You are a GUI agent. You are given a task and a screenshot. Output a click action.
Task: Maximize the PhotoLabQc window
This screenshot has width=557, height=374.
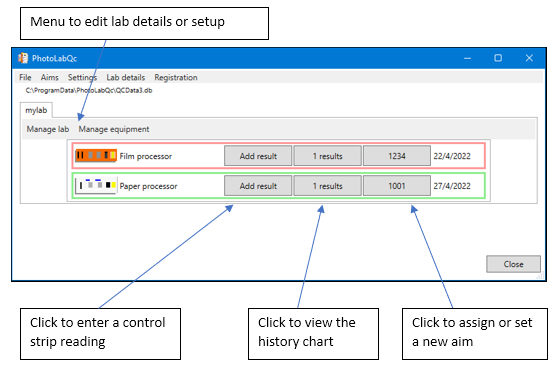point(498,58)
